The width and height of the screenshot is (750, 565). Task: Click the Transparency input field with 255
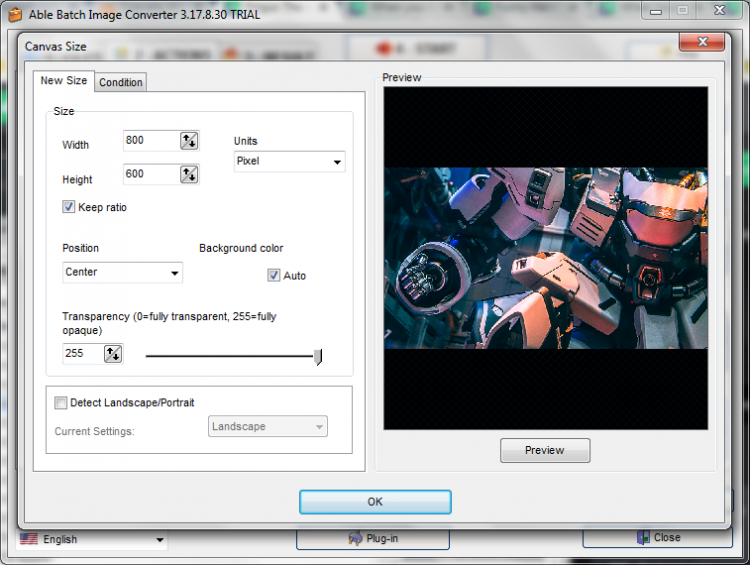(x=83, y=354)
